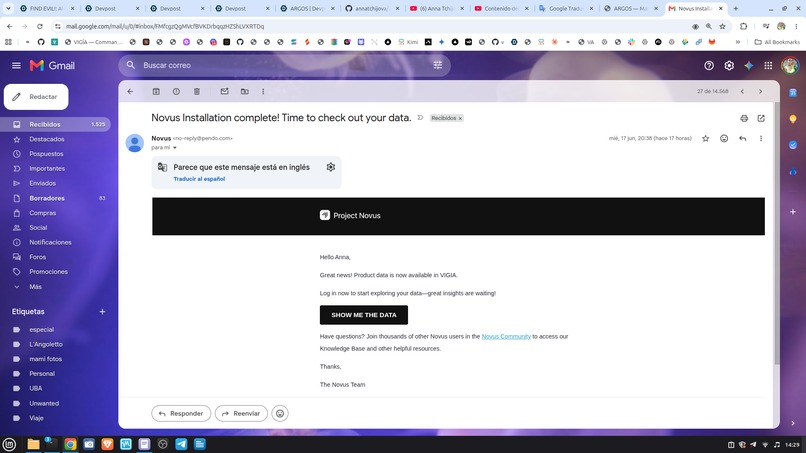806x453 pixels.
Task: Open the Files folder in the taskbar
Action: 33,444
